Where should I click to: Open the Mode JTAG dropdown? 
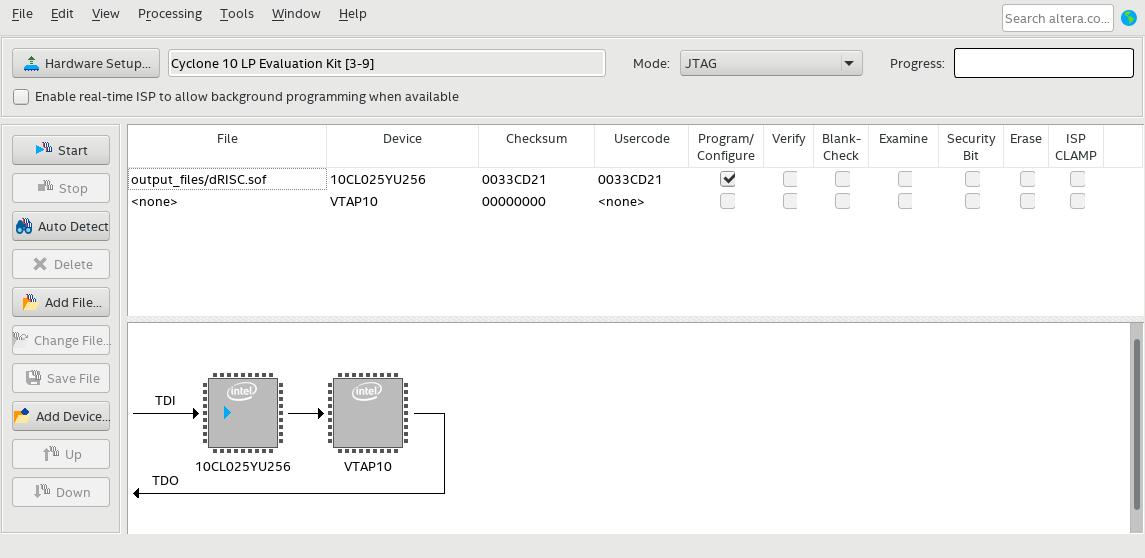(771, 64)
